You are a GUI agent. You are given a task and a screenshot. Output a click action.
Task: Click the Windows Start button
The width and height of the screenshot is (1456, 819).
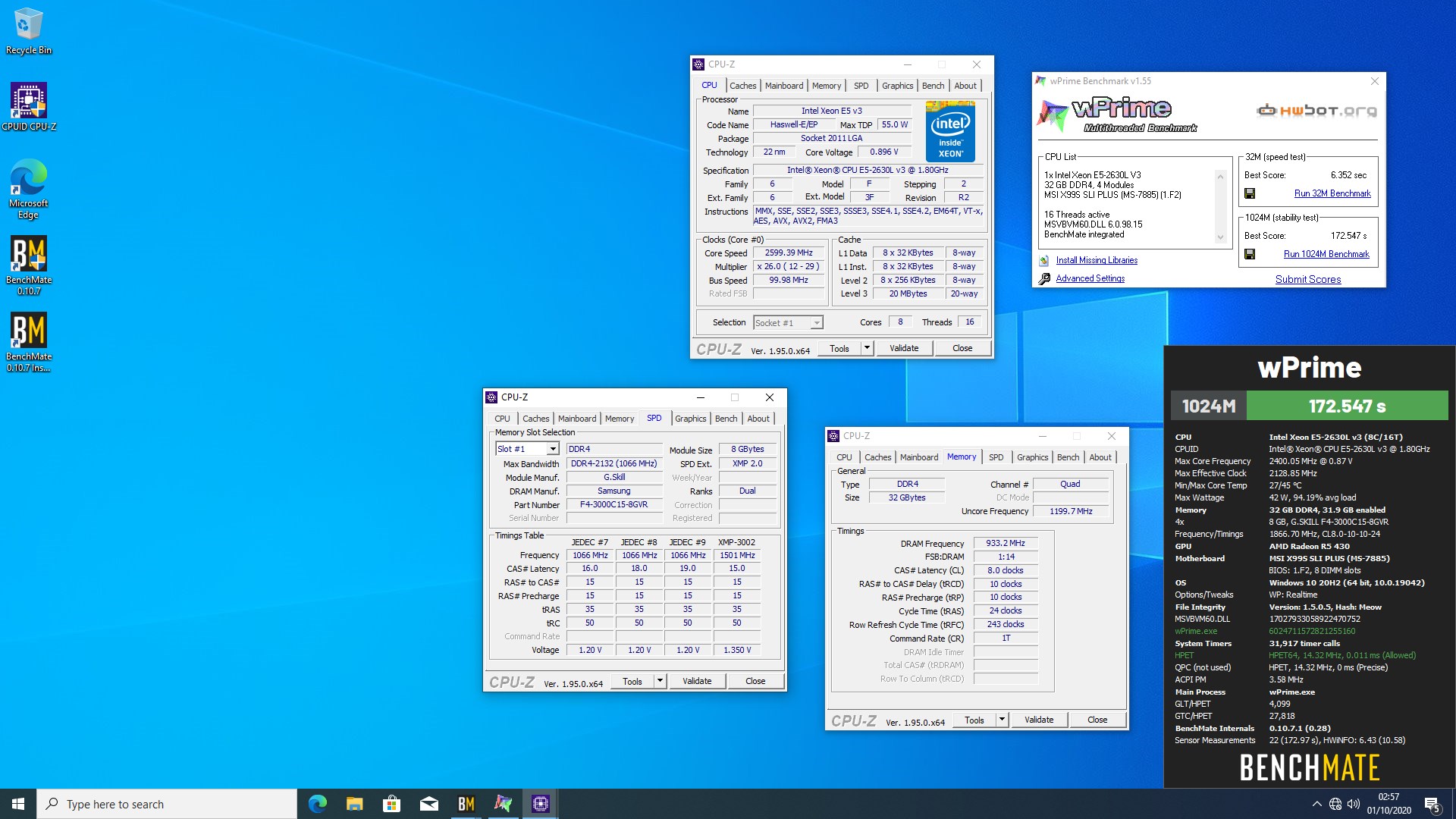tap(18, 804)
